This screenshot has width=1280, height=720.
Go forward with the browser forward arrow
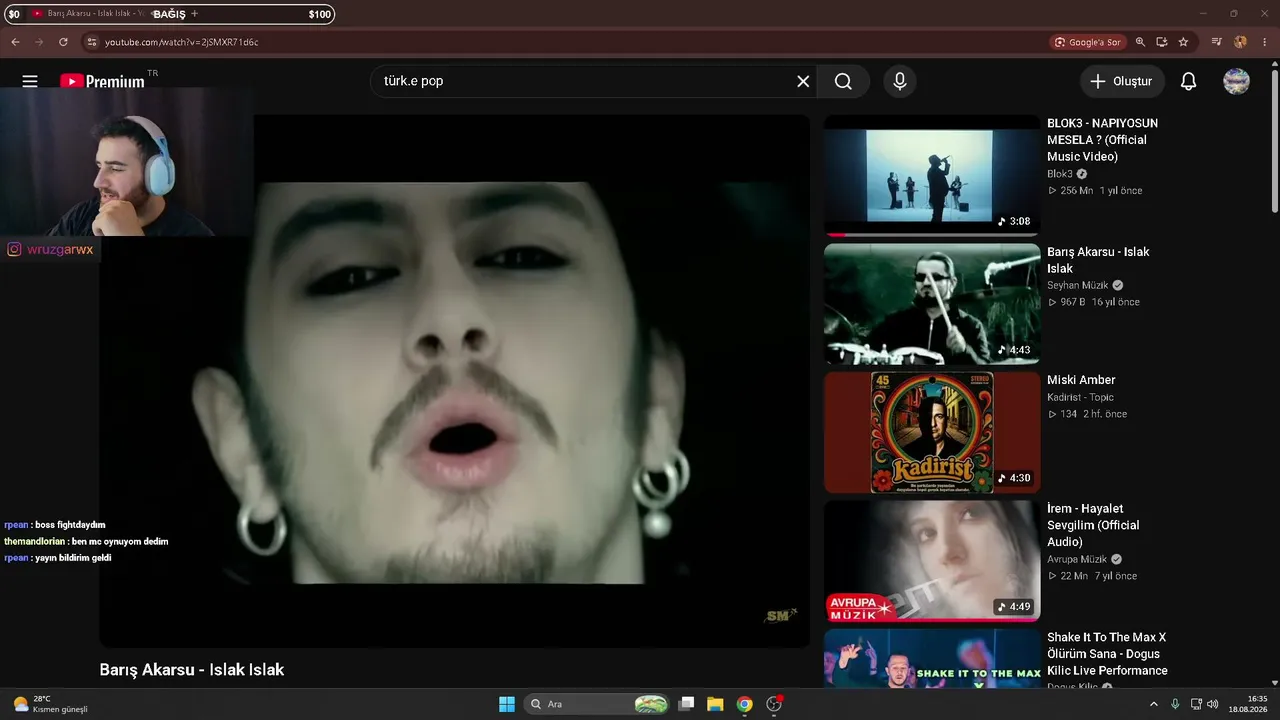point(39,42)
